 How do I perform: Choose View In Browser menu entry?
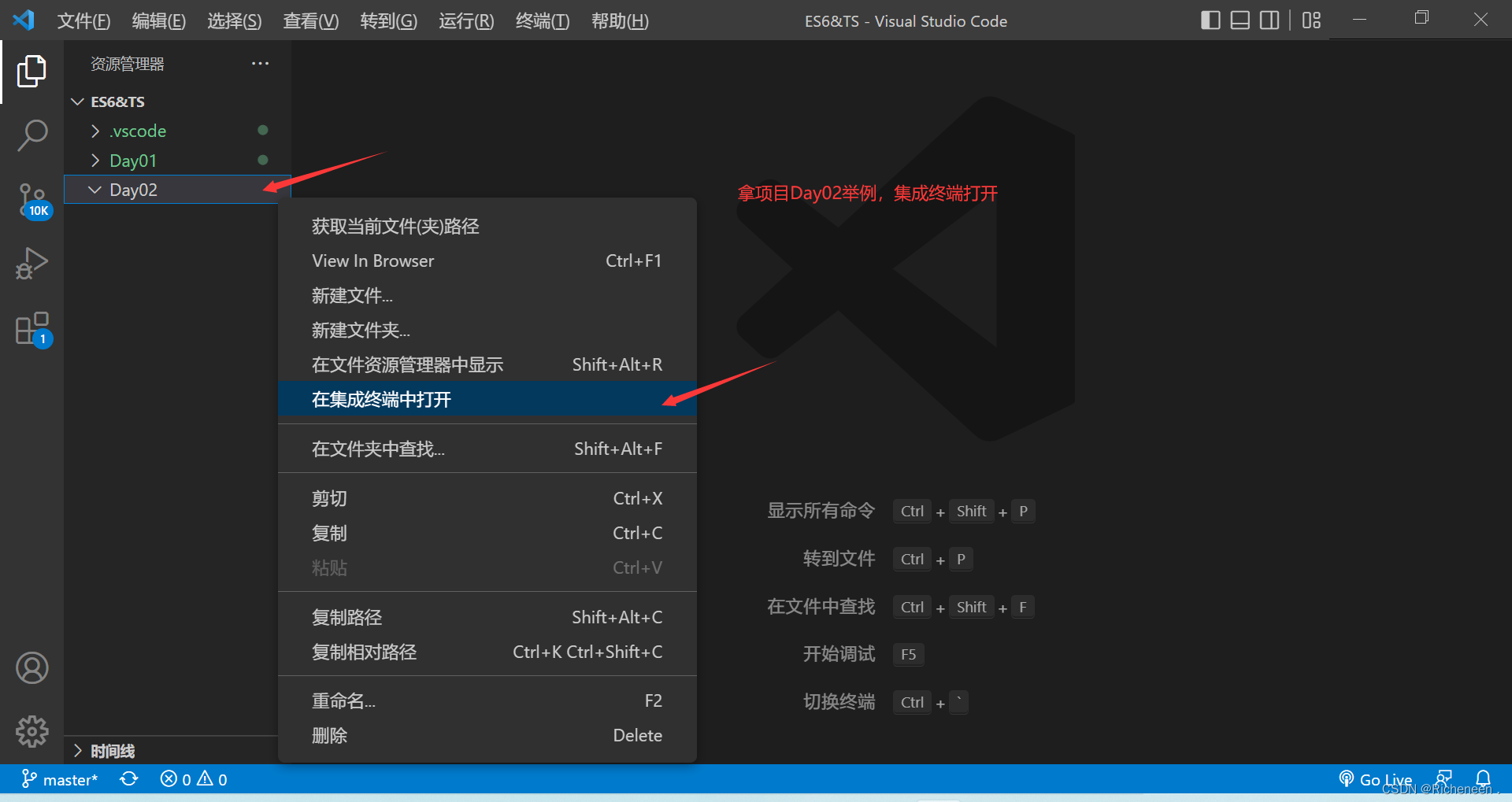tap(487, 261)
